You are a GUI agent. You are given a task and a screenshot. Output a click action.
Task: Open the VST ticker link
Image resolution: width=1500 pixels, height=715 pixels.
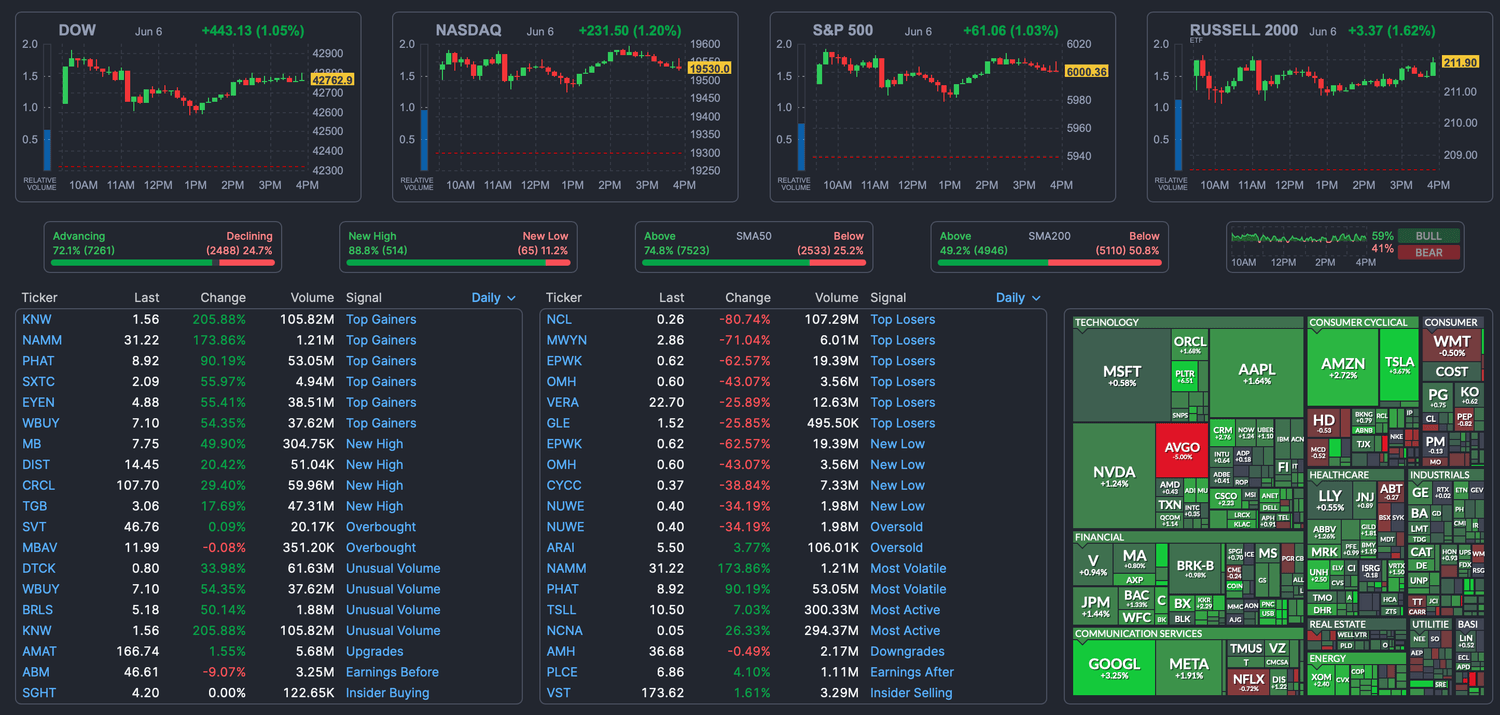tap(558, 693)
